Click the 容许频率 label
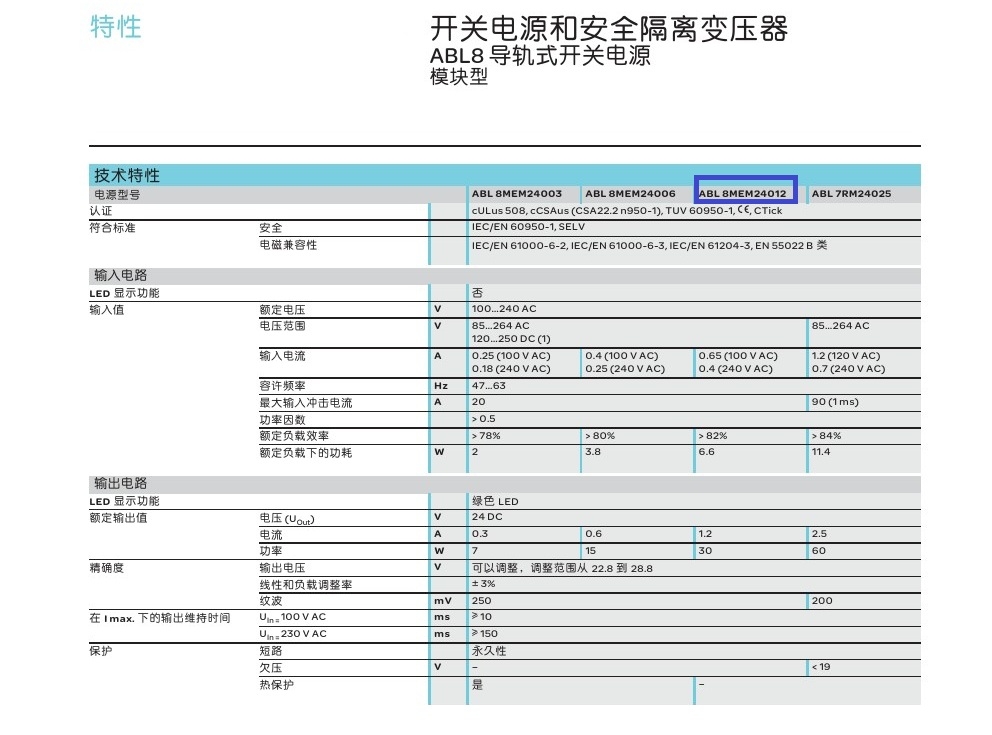This screenshot has width=992, height=735. 282,386
